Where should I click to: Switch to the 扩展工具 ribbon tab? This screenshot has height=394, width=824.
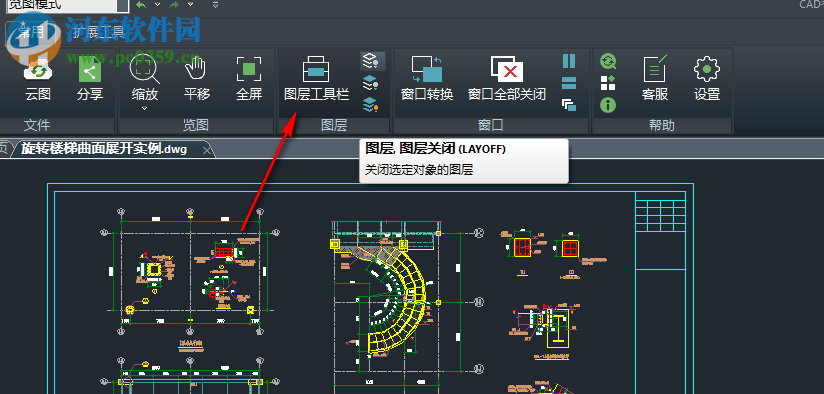(x=99, y=32)
